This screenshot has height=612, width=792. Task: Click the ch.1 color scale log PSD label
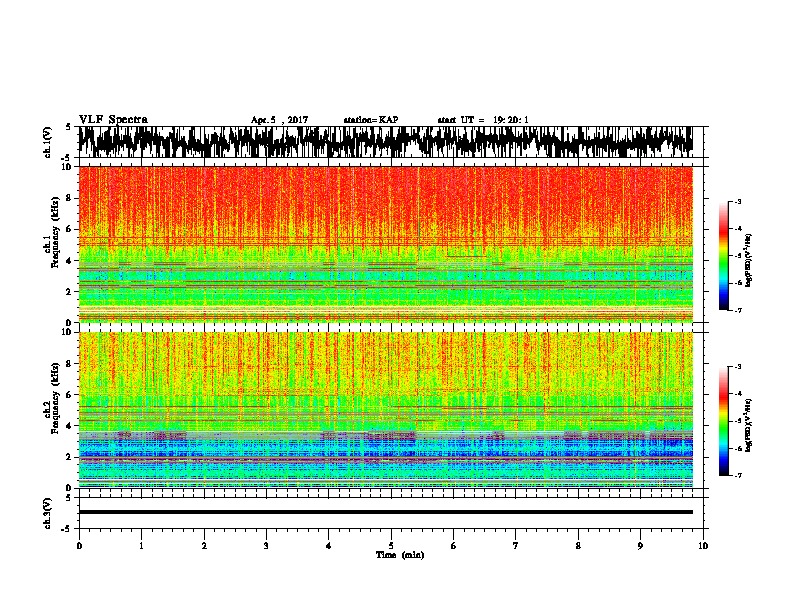tap(749, 261)
